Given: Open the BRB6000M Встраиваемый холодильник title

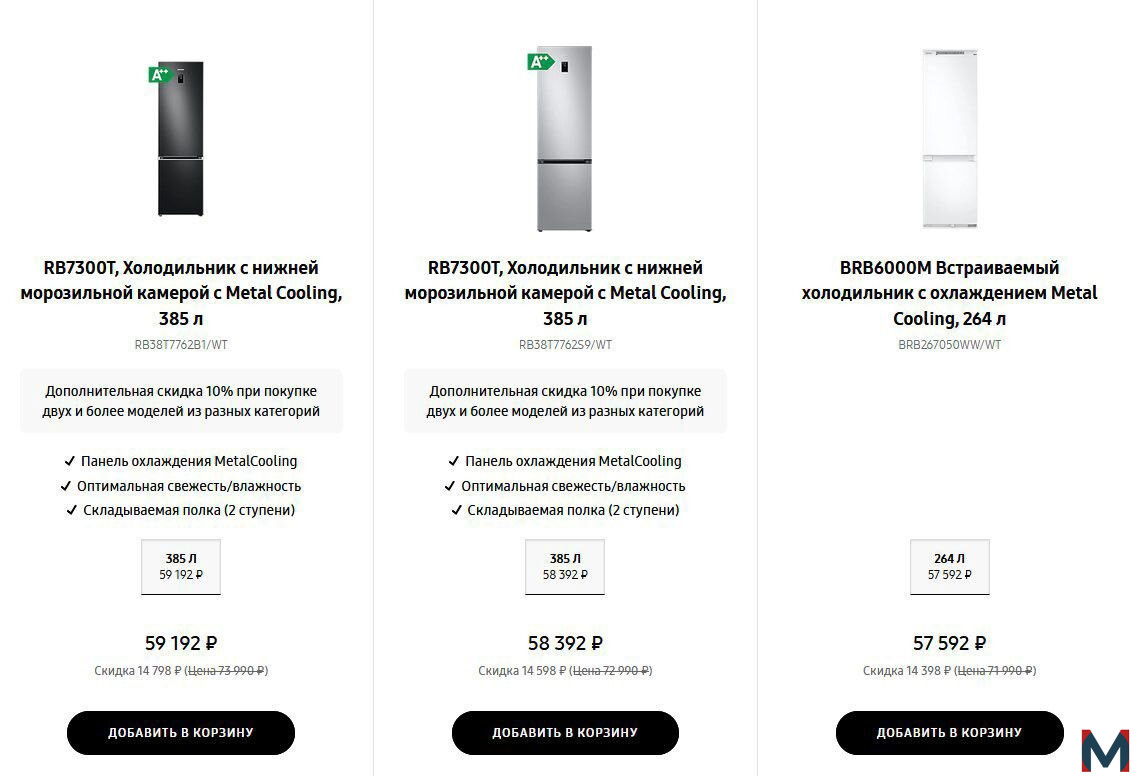Looking at the screenshot, I should [x=950, y=293].
